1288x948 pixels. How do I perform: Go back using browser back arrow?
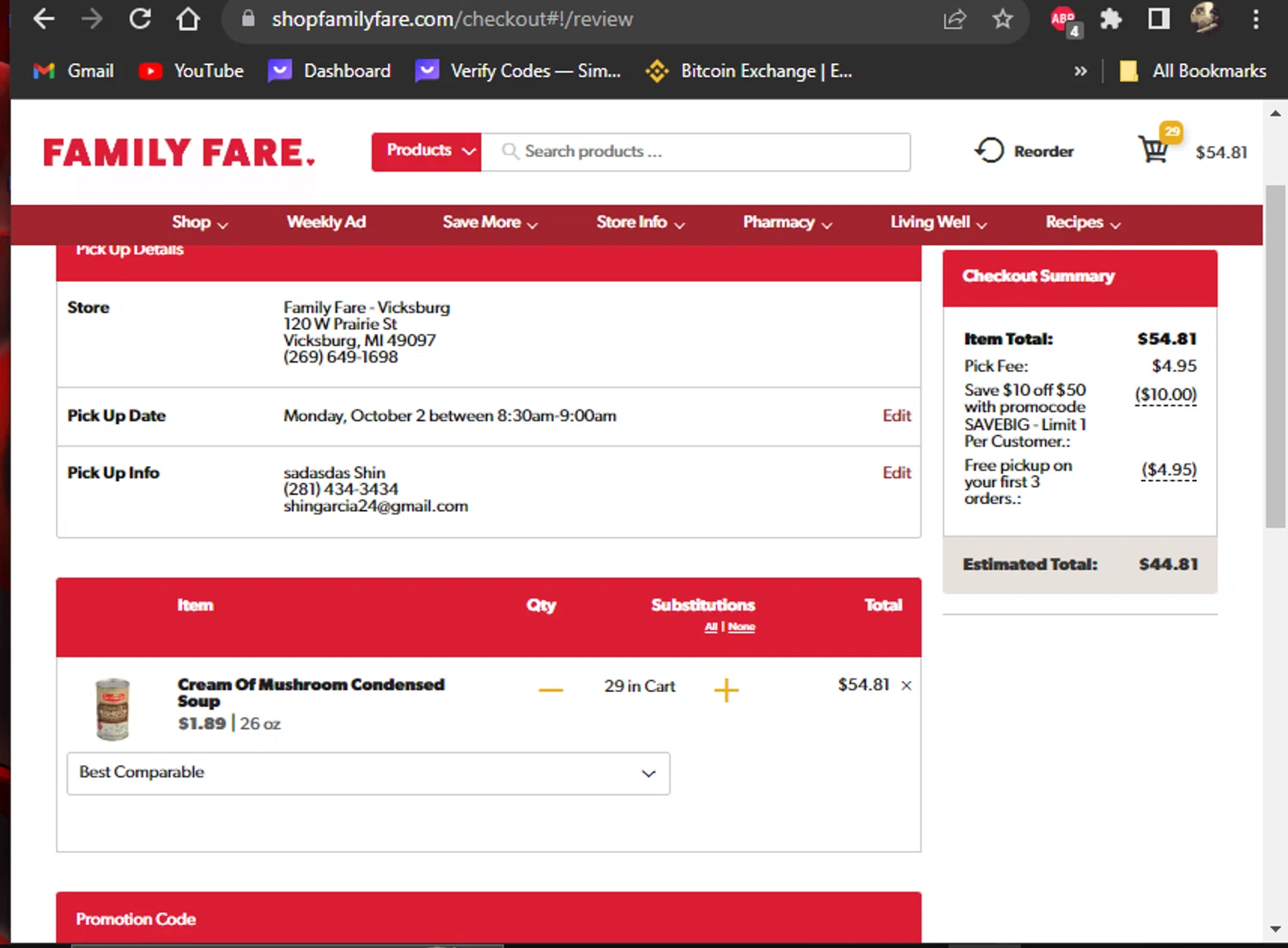tap(43, 19)
